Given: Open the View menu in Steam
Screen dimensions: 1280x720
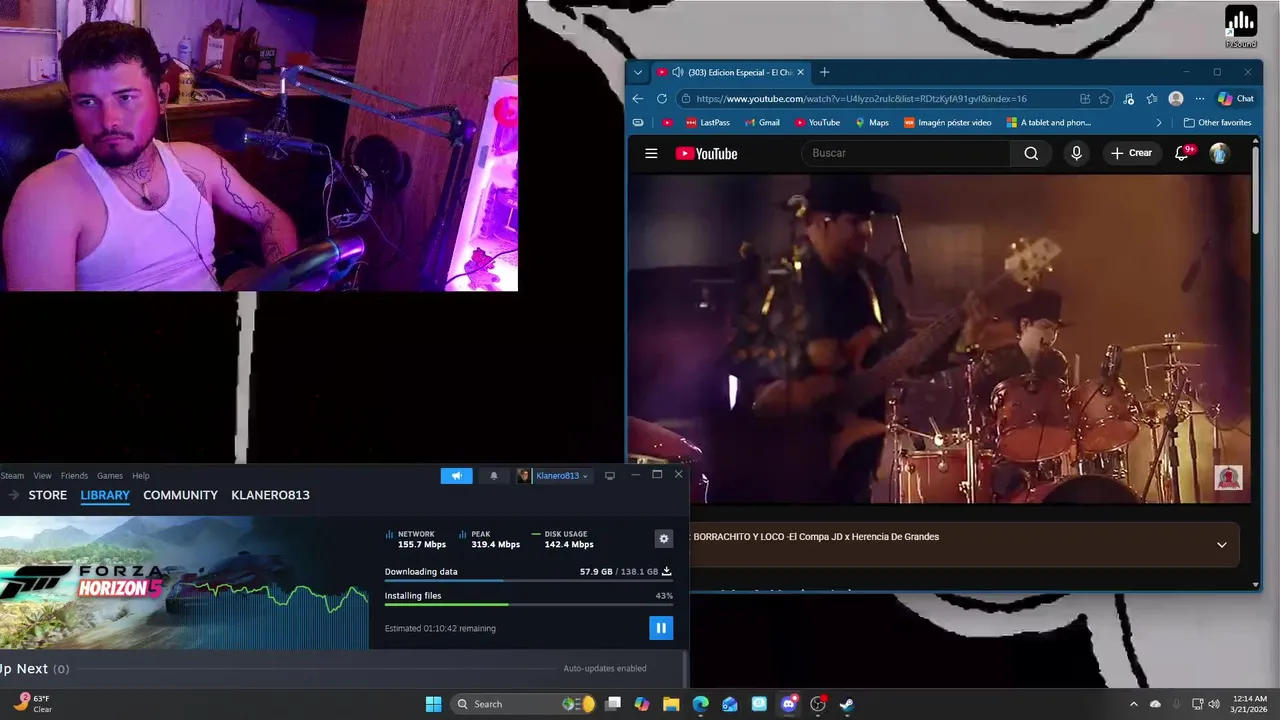Looking at the screenshot, I should (x=42, y=476).
